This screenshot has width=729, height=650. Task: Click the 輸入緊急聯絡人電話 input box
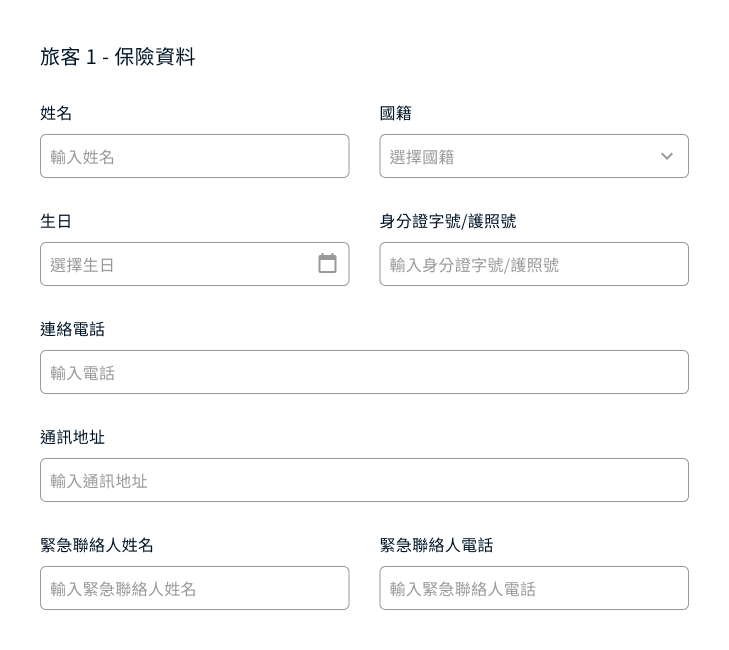(x=534, y=588)
